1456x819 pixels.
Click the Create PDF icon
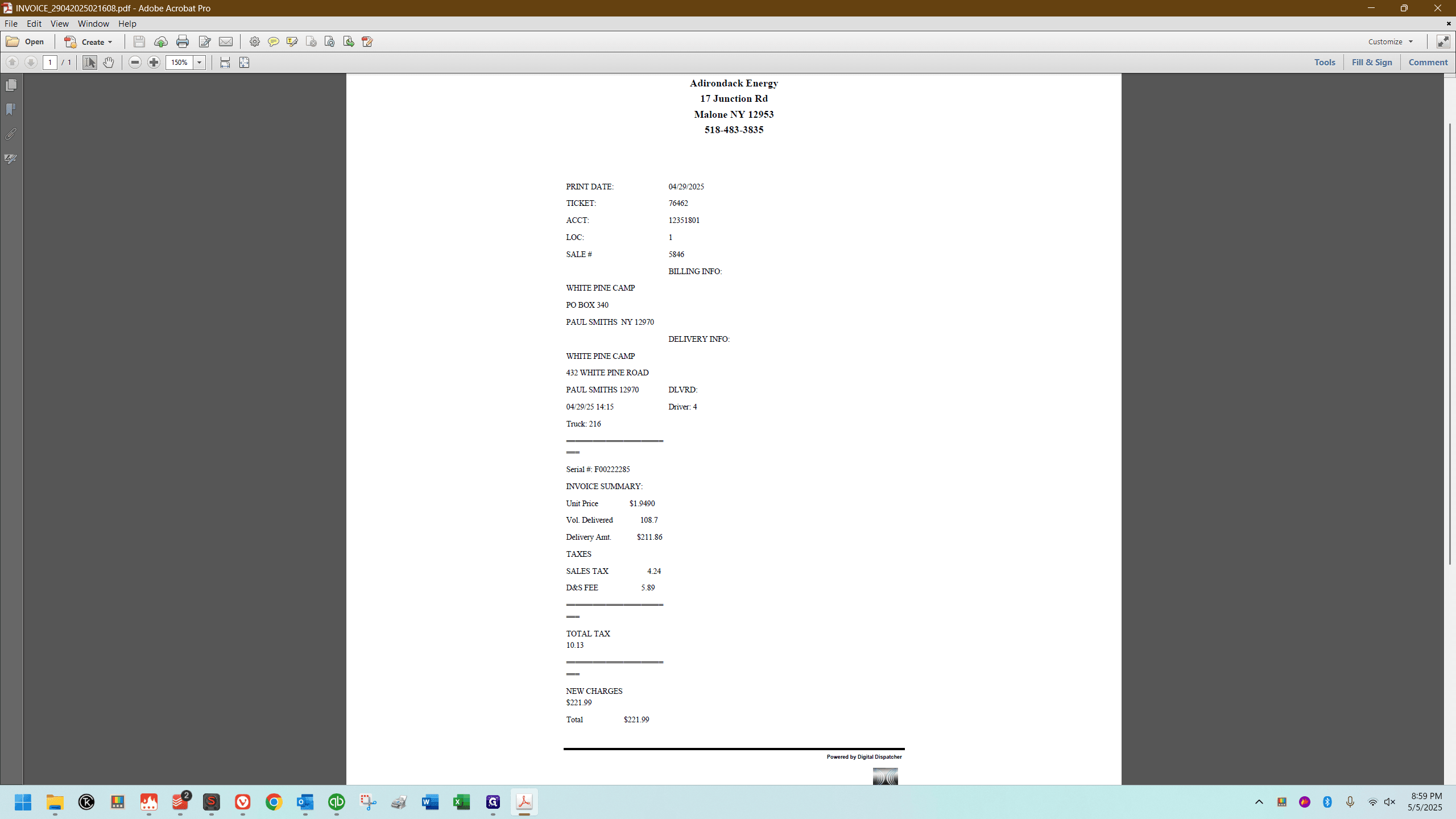pyautogui.click(x=71, y=42)
